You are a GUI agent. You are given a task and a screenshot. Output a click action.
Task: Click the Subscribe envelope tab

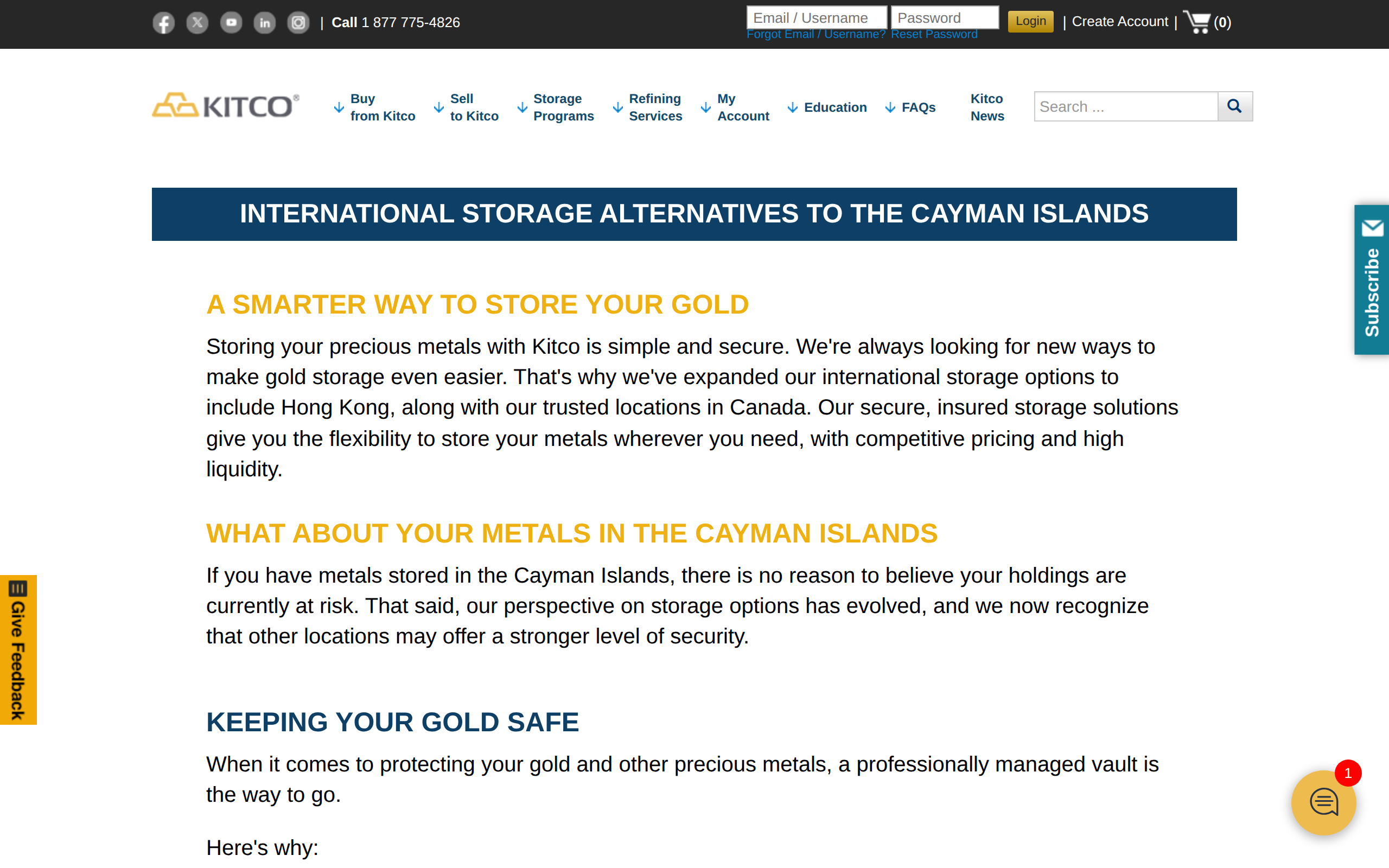click(x=1372, y=279)
